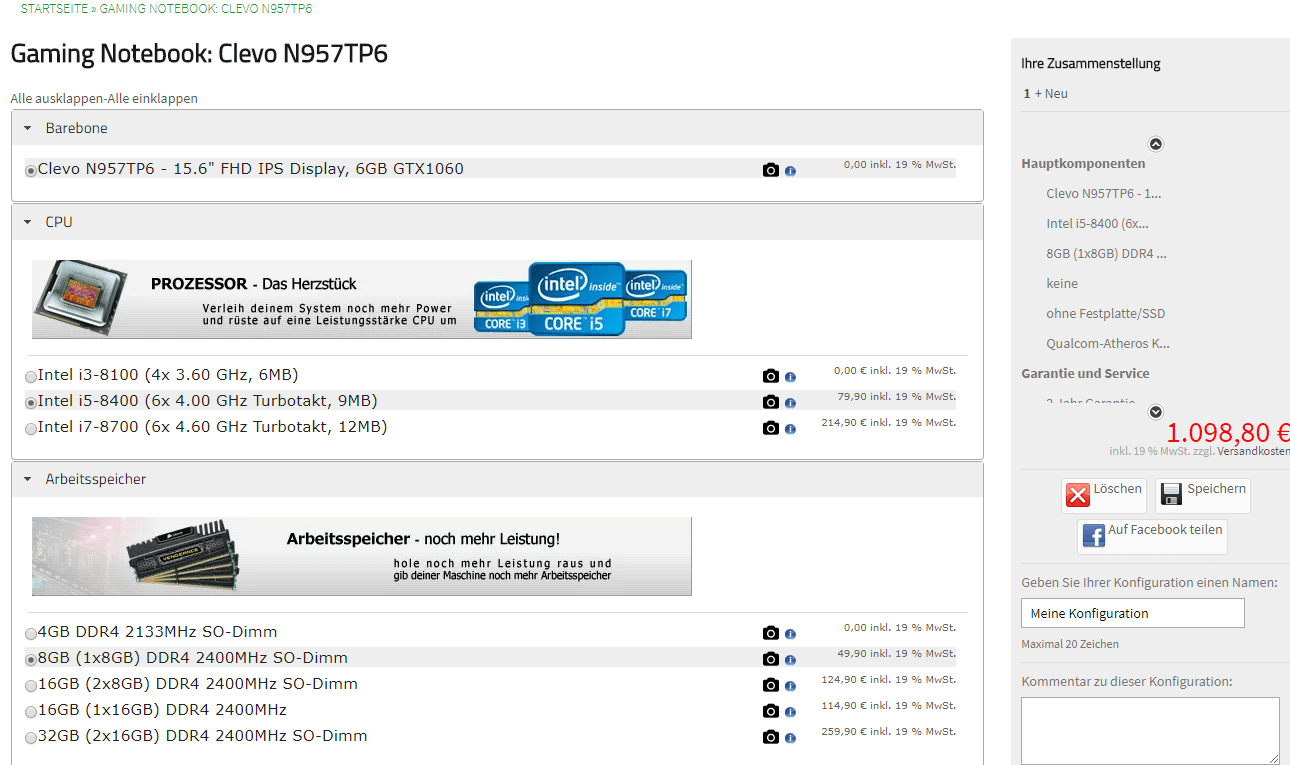Viewport: 1290px width, 765px height.
Task: Open camera image for 8GB (1x8GB) DDR4
Action: point(770,659)
